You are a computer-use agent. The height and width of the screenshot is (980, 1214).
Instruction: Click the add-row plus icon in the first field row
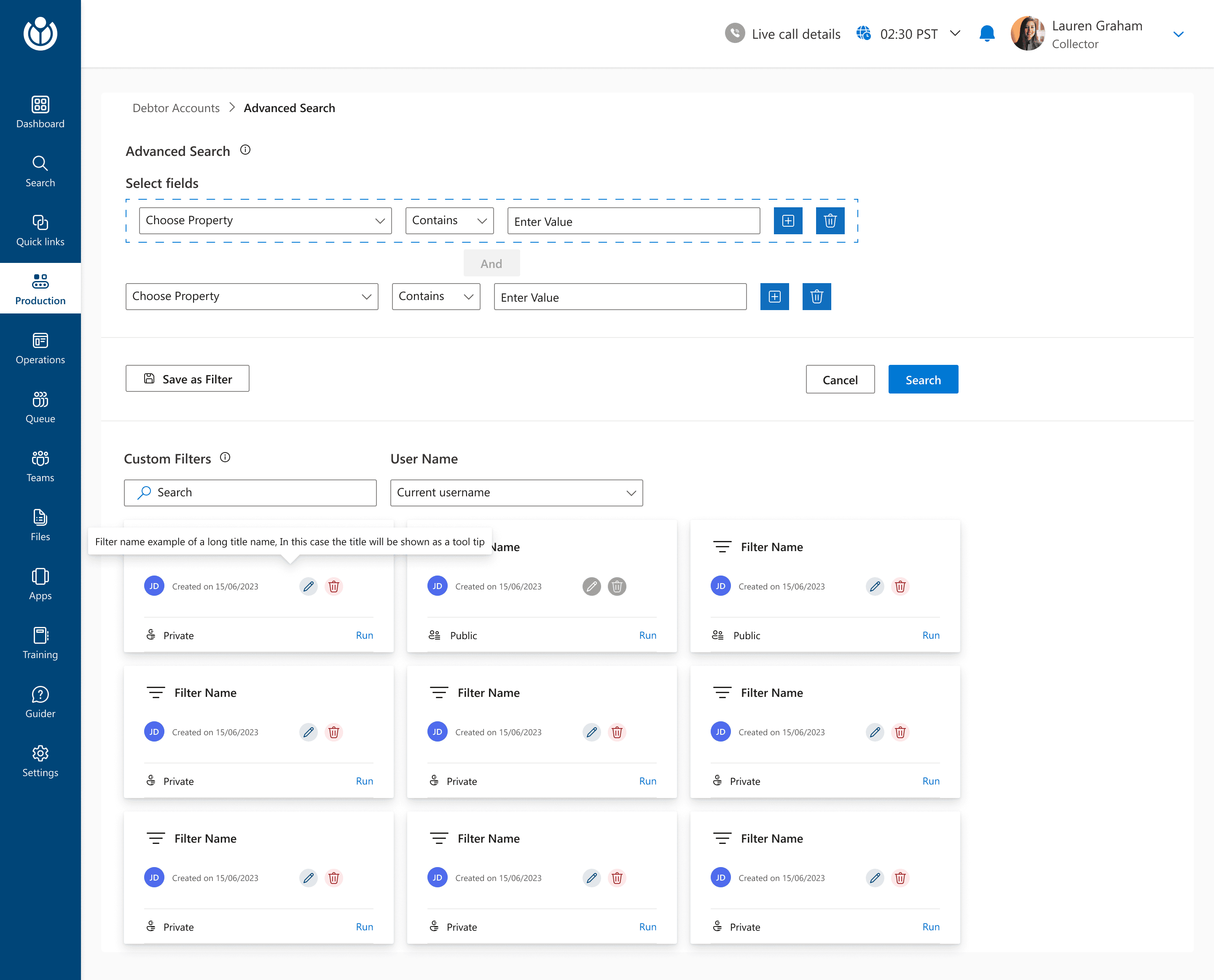click(x=788, y=221)
